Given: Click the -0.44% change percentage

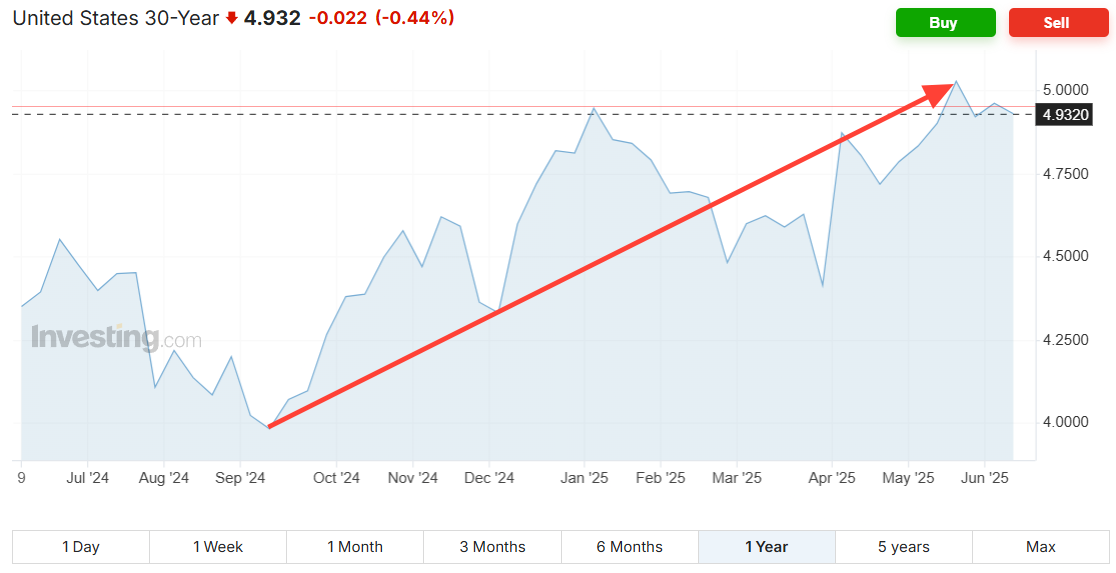Looking at the screenshot, I should [415, 18].
